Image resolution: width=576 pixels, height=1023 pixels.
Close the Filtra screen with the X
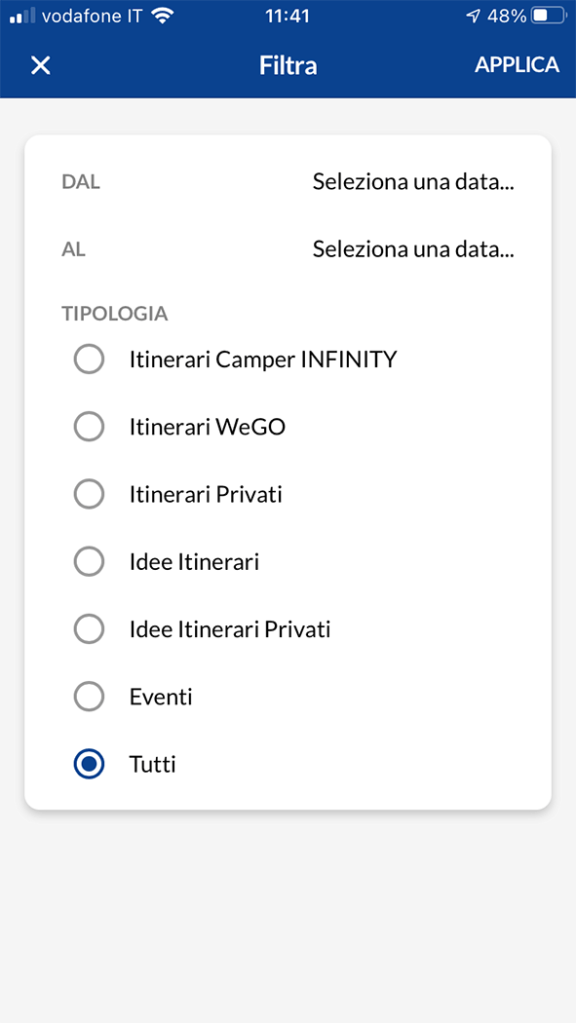click(x=38, y=65)
